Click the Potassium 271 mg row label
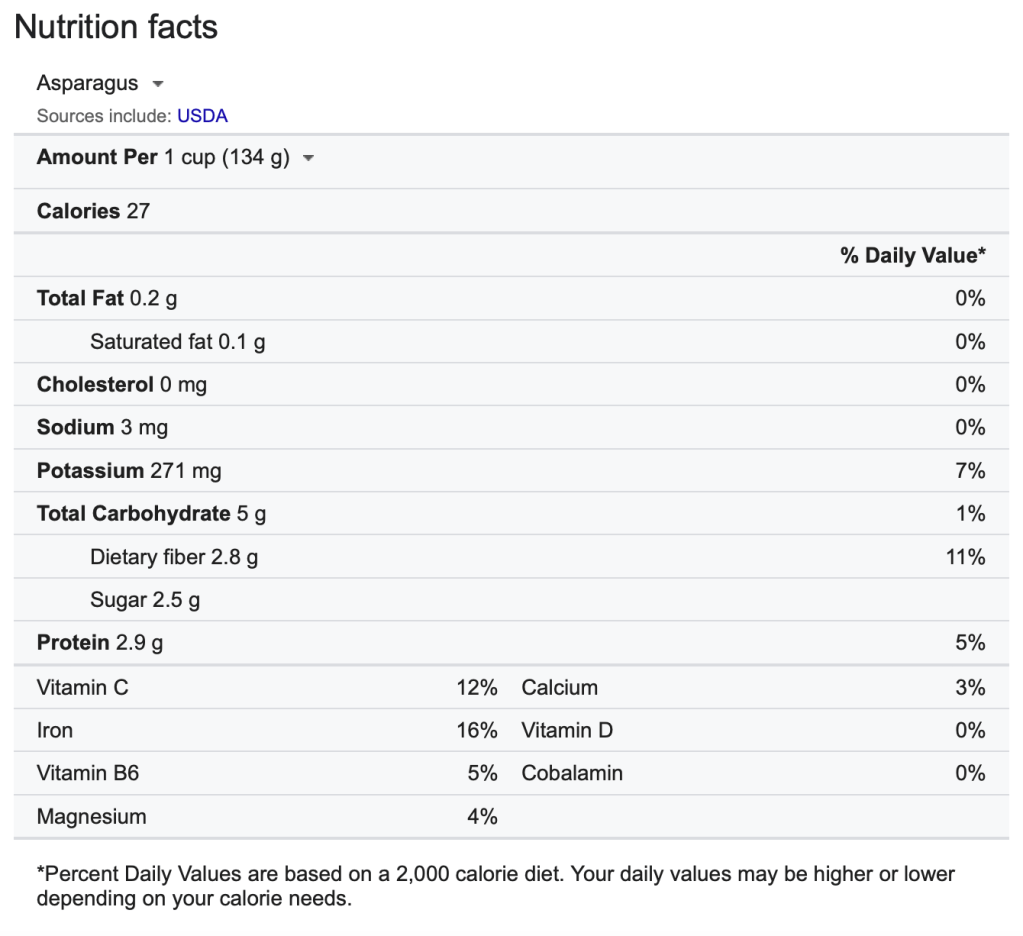Viewport: 1023px width, 936px height. [x=129, y=471]
